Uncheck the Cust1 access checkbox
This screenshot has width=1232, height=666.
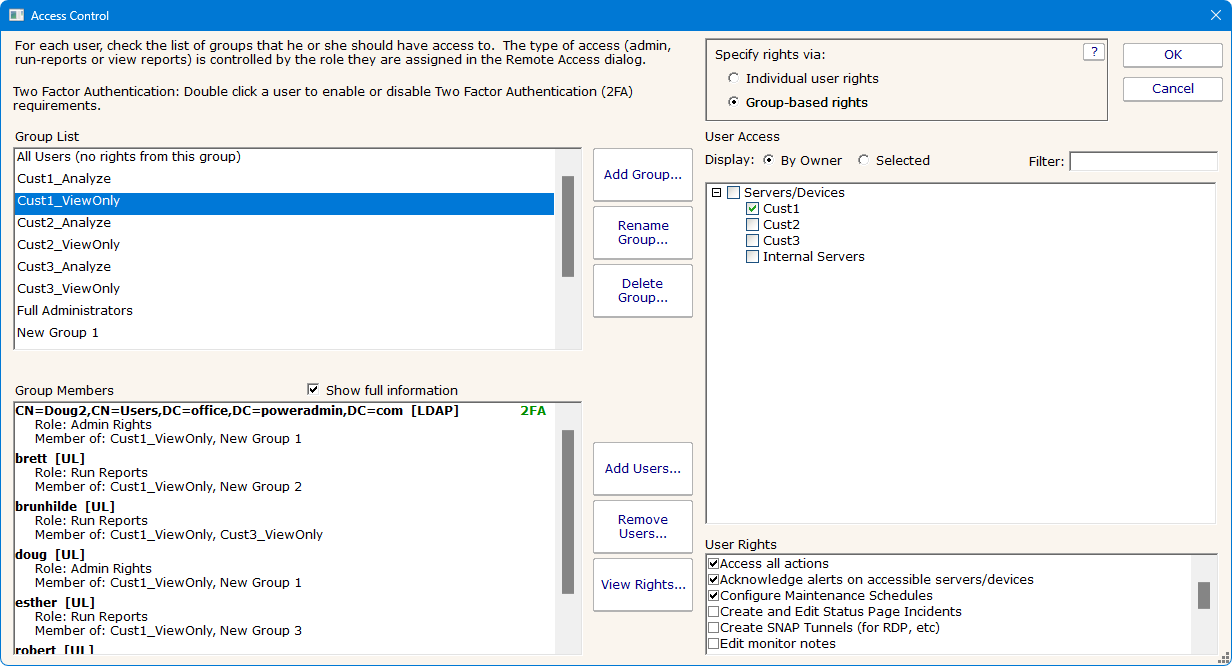(752, 208)
